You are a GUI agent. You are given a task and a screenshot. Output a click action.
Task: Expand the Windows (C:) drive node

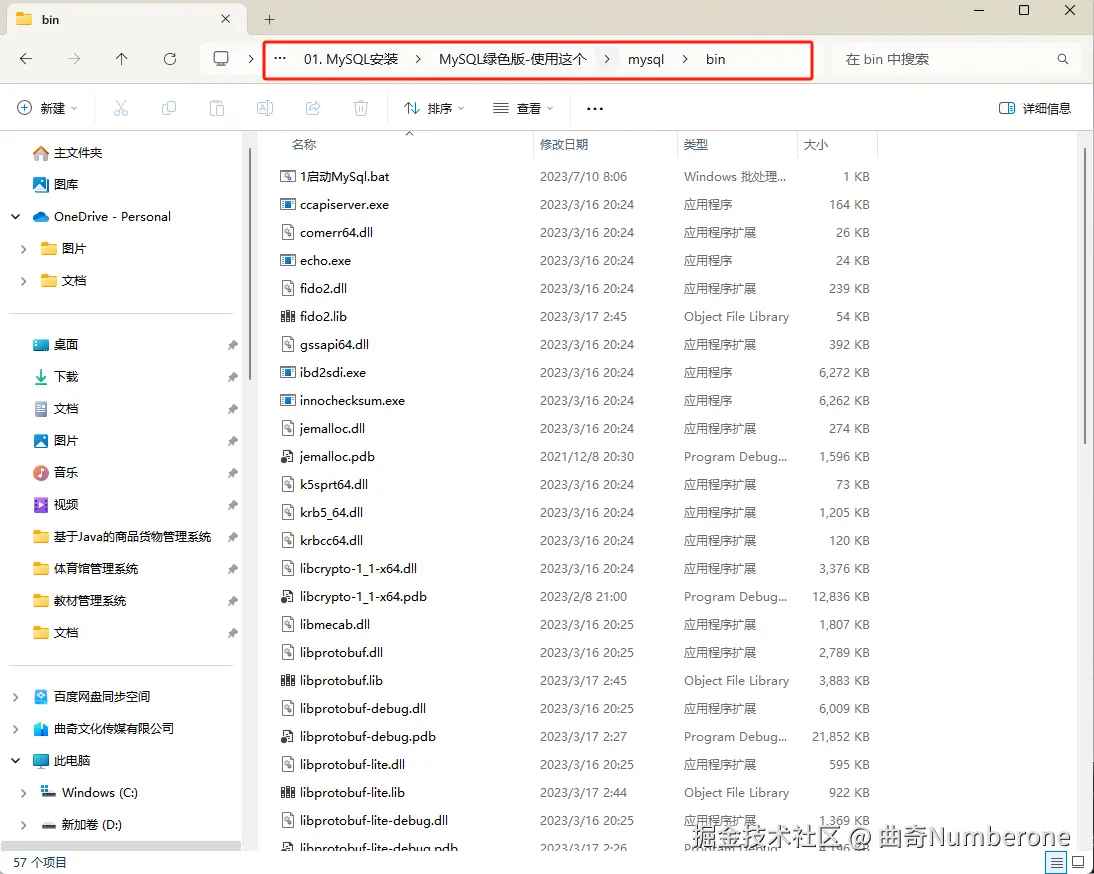(x=23, y=793)
